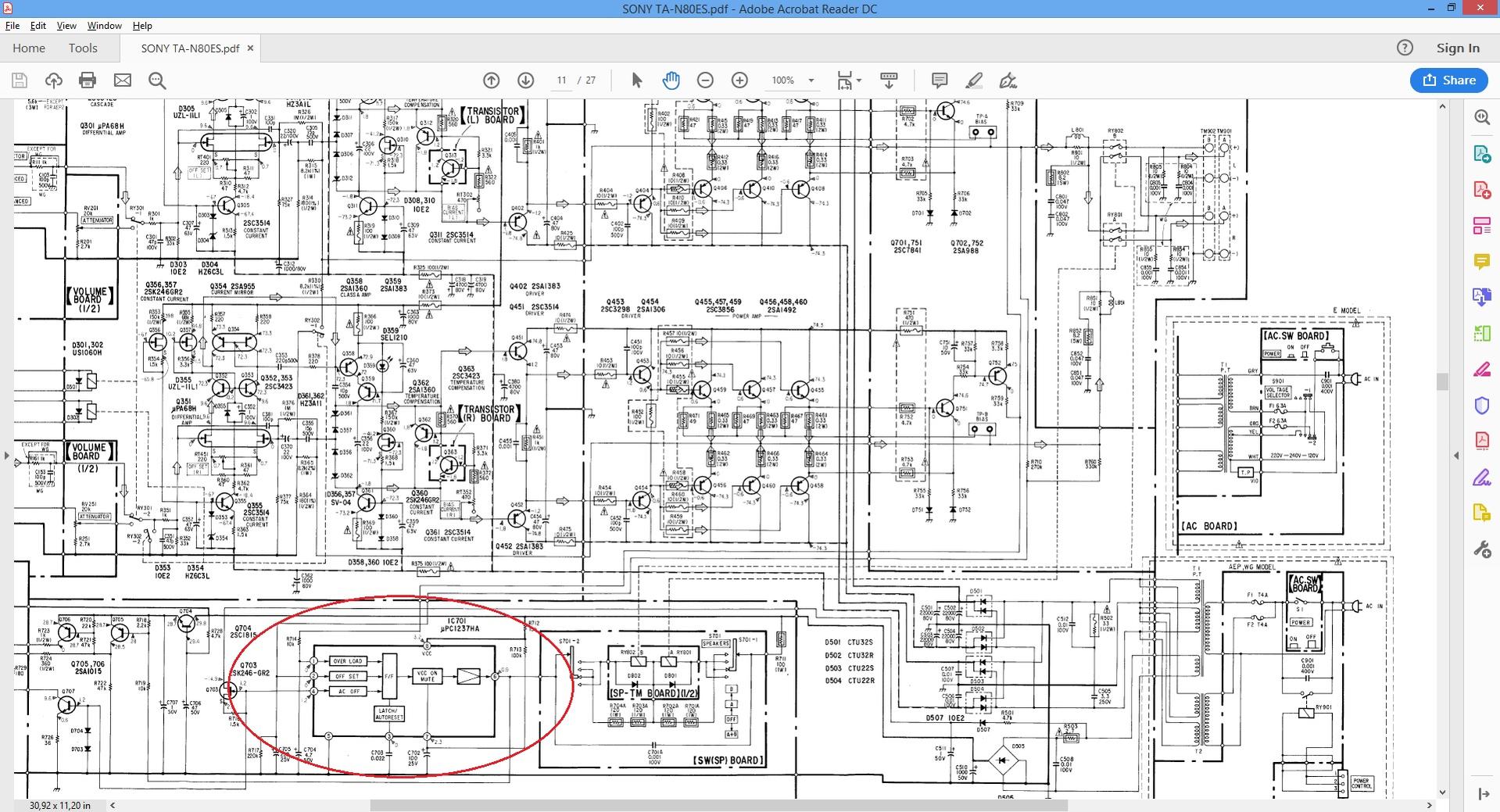The image size is (1500, 812).
Task: Go to previous page arrow
Action: pyautogui.click(x=491, y=80)
